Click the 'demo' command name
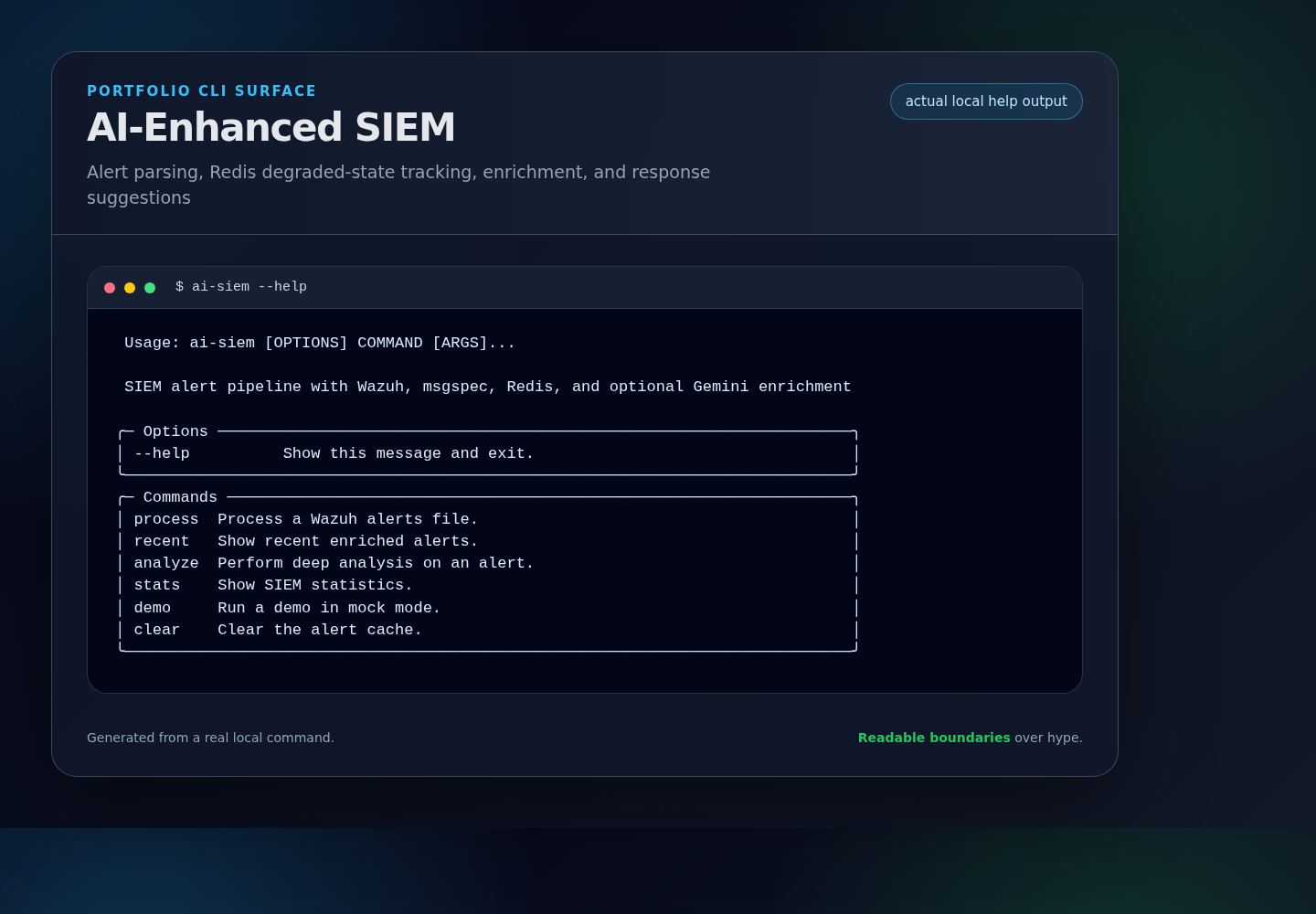Screen dimensions: 1316x914 pos(153,608)
